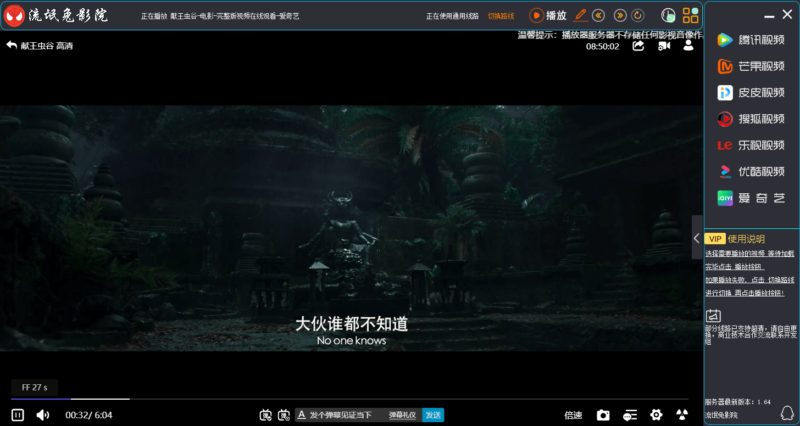Click the user profile icon above video
Image resolution: width=800 pixels, height=426 pixels.
[x=688, y=46]
